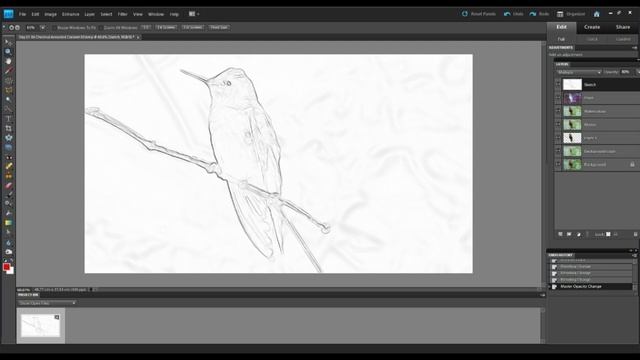
Task: Switch to the Create tab
Action: click(592, 27)
